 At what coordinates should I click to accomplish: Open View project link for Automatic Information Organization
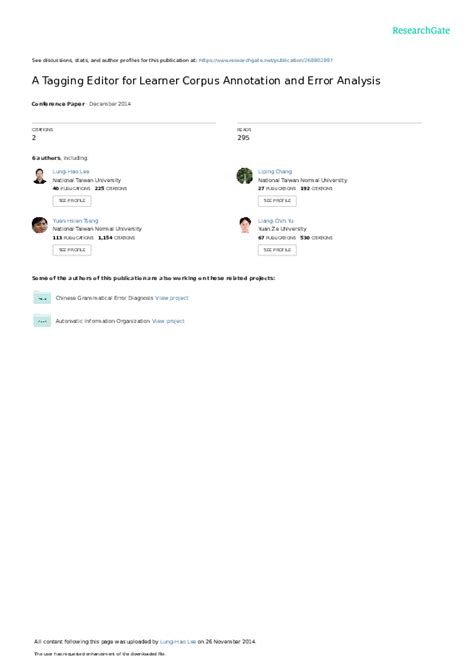pyautogui.click(x=168, y=321)
